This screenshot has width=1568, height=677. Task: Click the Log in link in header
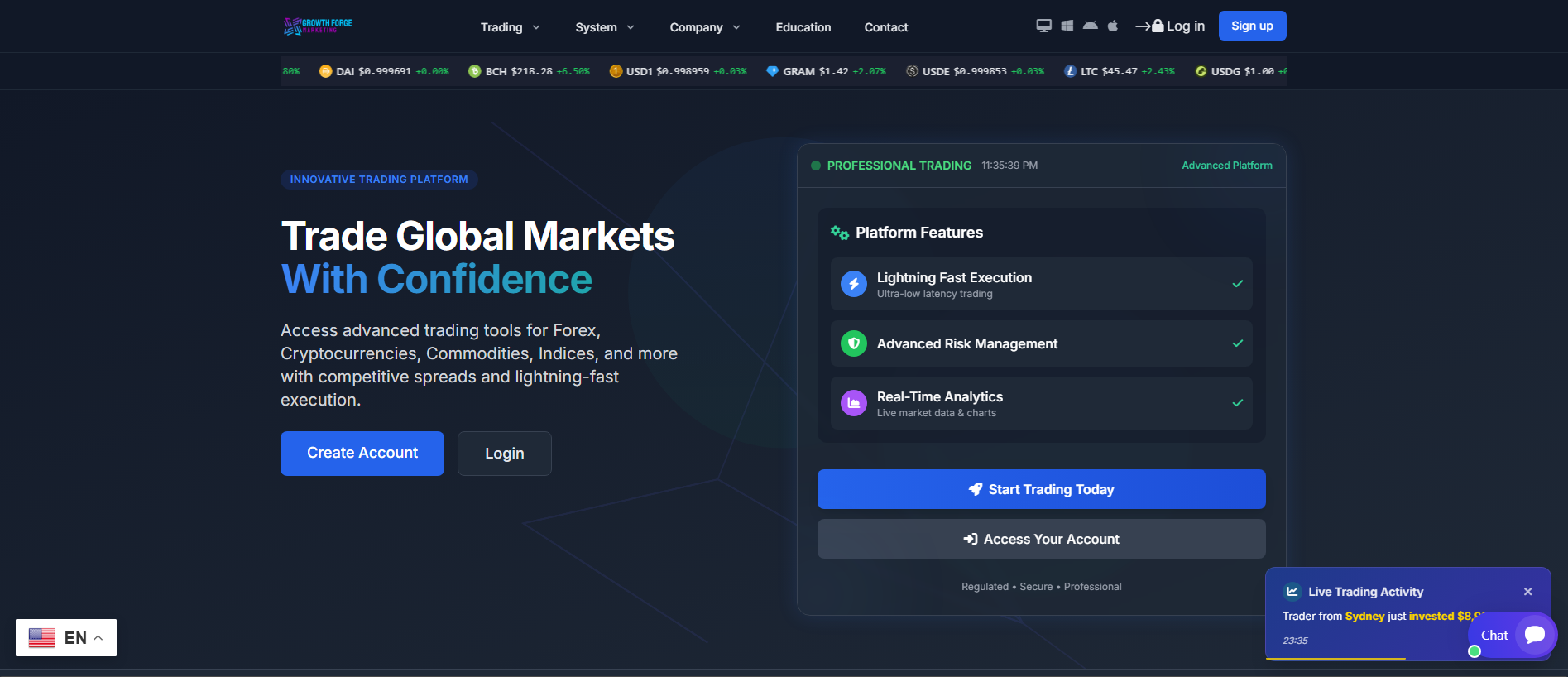pos(1186,26)
